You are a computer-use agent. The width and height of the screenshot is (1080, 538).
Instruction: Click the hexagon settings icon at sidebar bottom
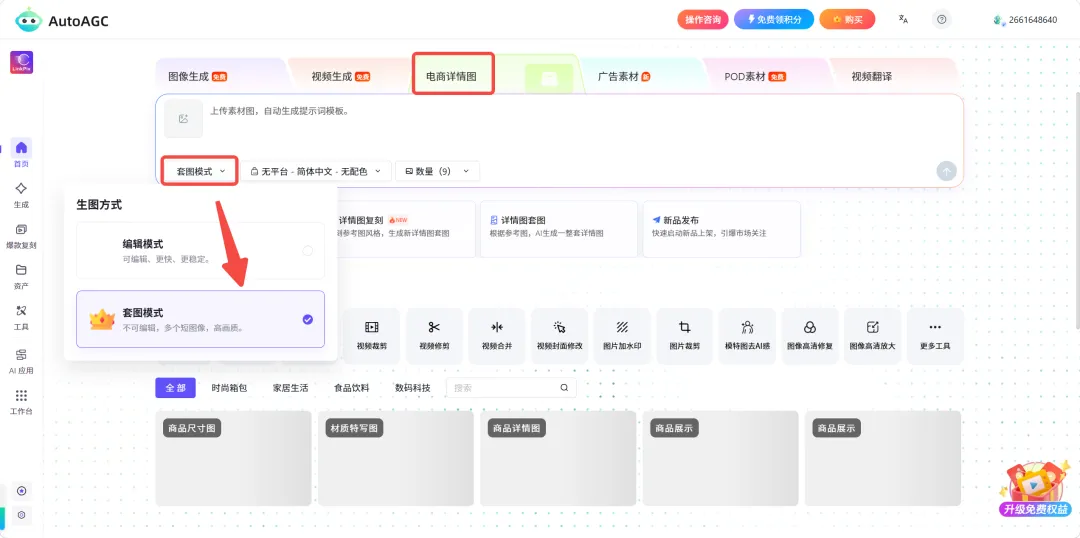(x=21, y=515)
